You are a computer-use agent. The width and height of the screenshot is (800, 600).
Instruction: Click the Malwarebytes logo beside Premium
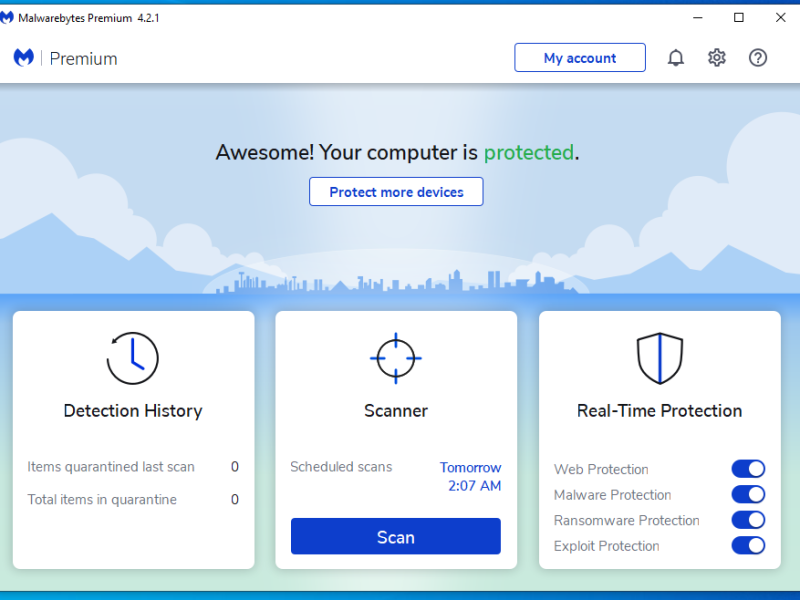(x=23, y=58)
